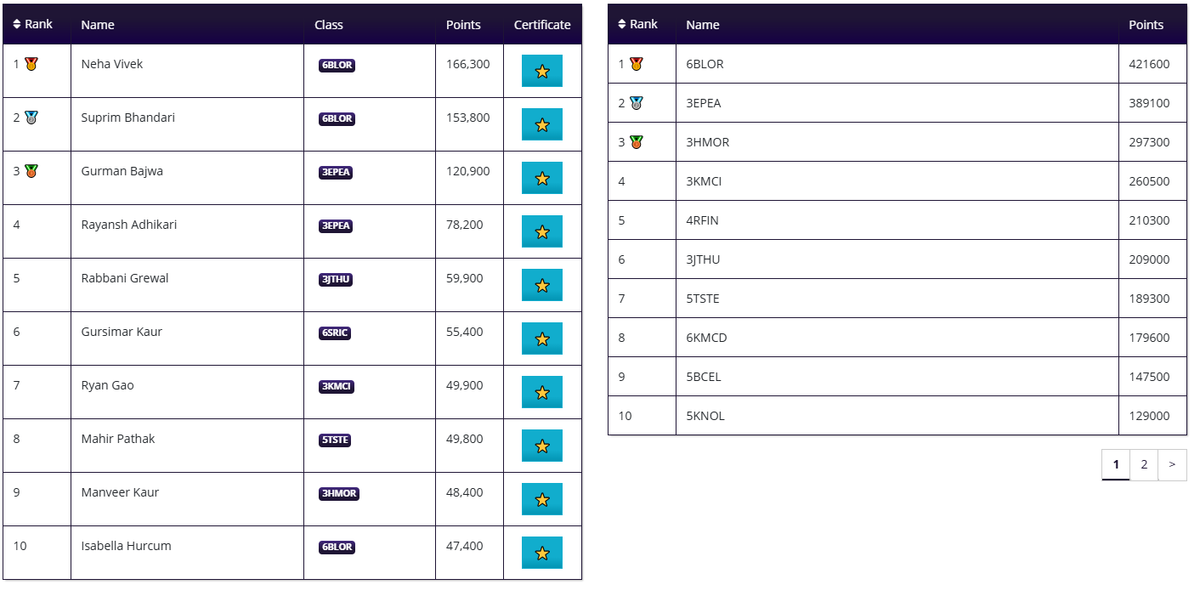
Task: Go to page 2 of class leaderboard
Action: pyautogui.click(x=1144, y=464)
